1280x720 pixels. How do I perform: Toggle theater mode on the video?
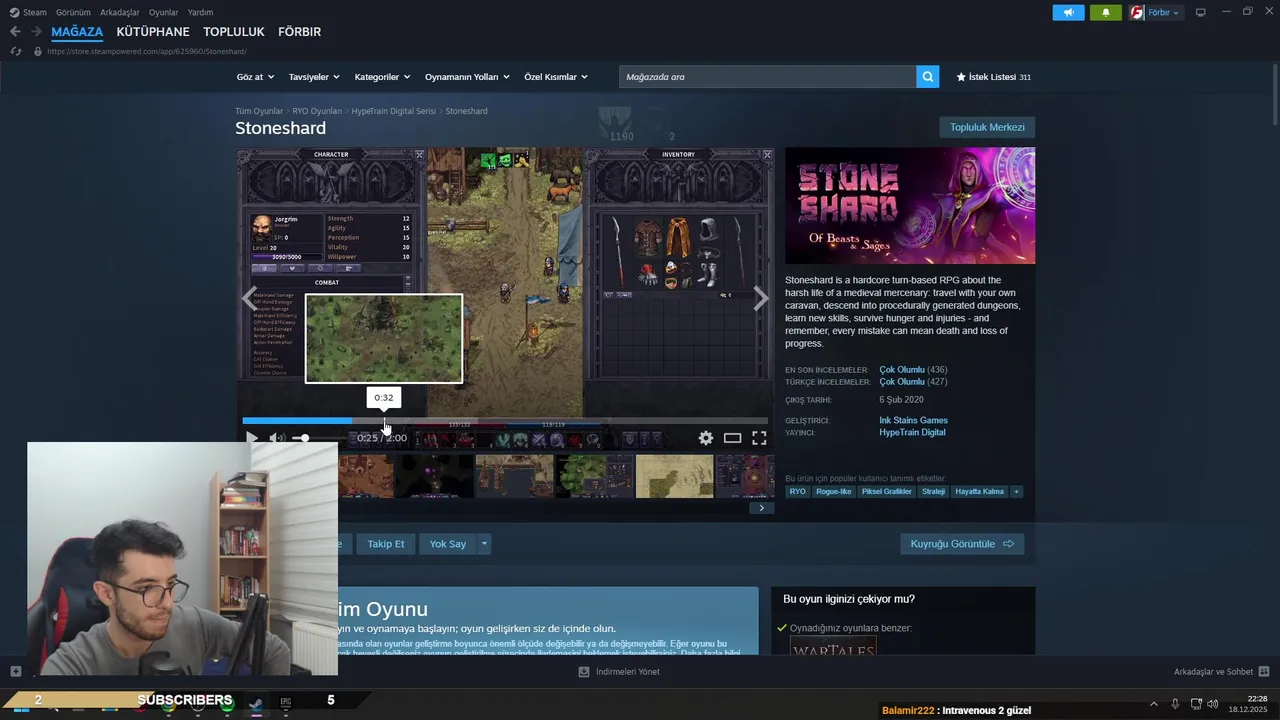732,438
